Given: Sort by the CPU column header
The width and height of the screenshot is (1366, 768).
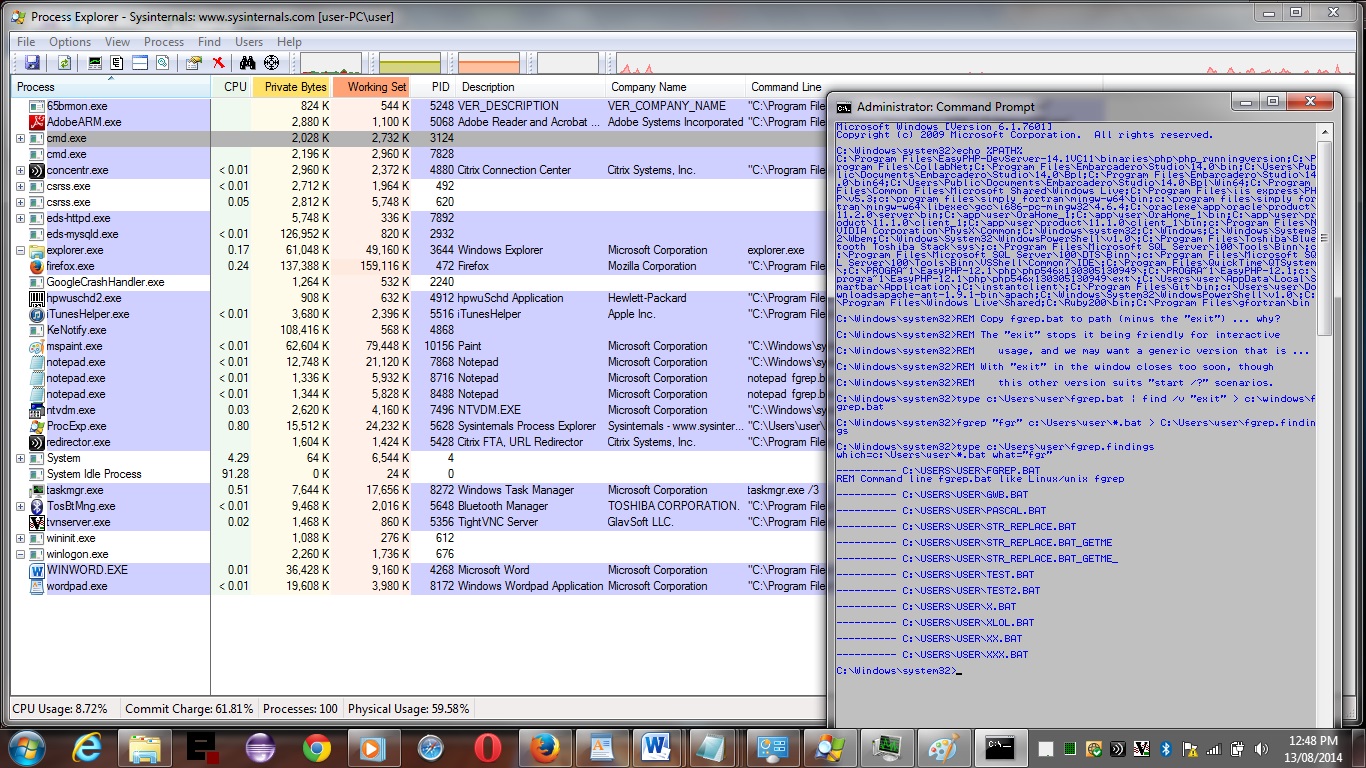Looking at the screenshot, I should (x=232, y=87).
